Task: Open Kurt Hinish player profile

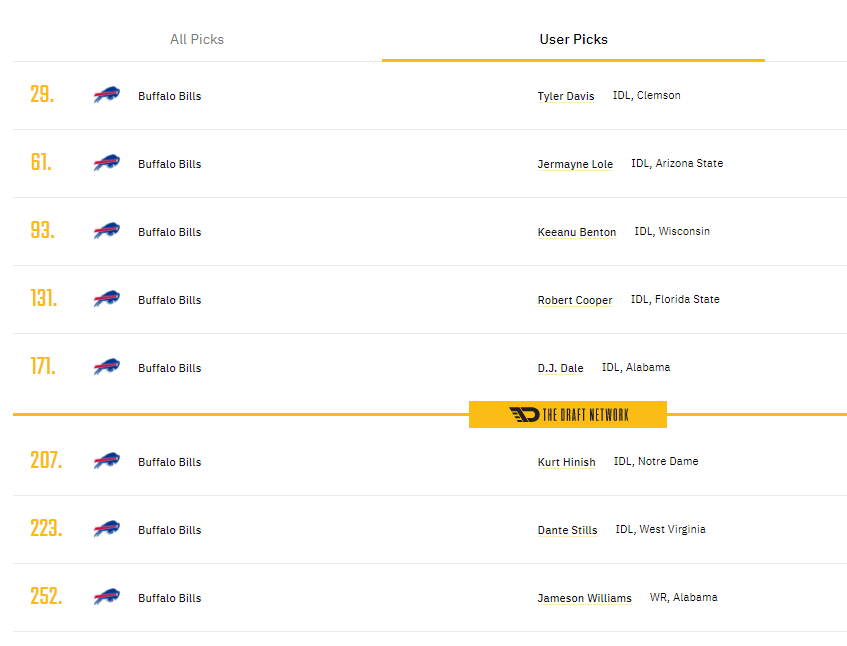Action: [566, 462]
